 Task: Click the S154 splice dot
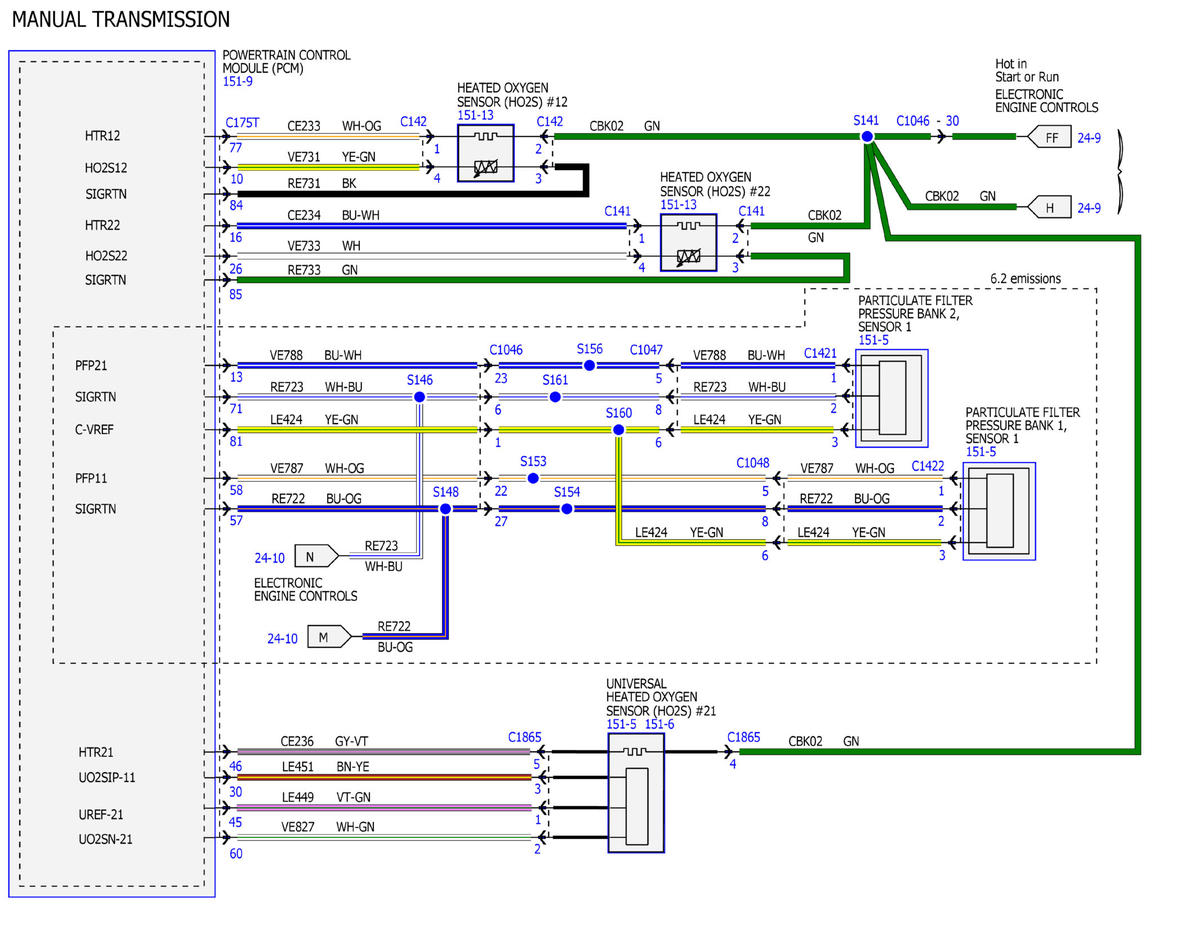[x=567, y=509]
